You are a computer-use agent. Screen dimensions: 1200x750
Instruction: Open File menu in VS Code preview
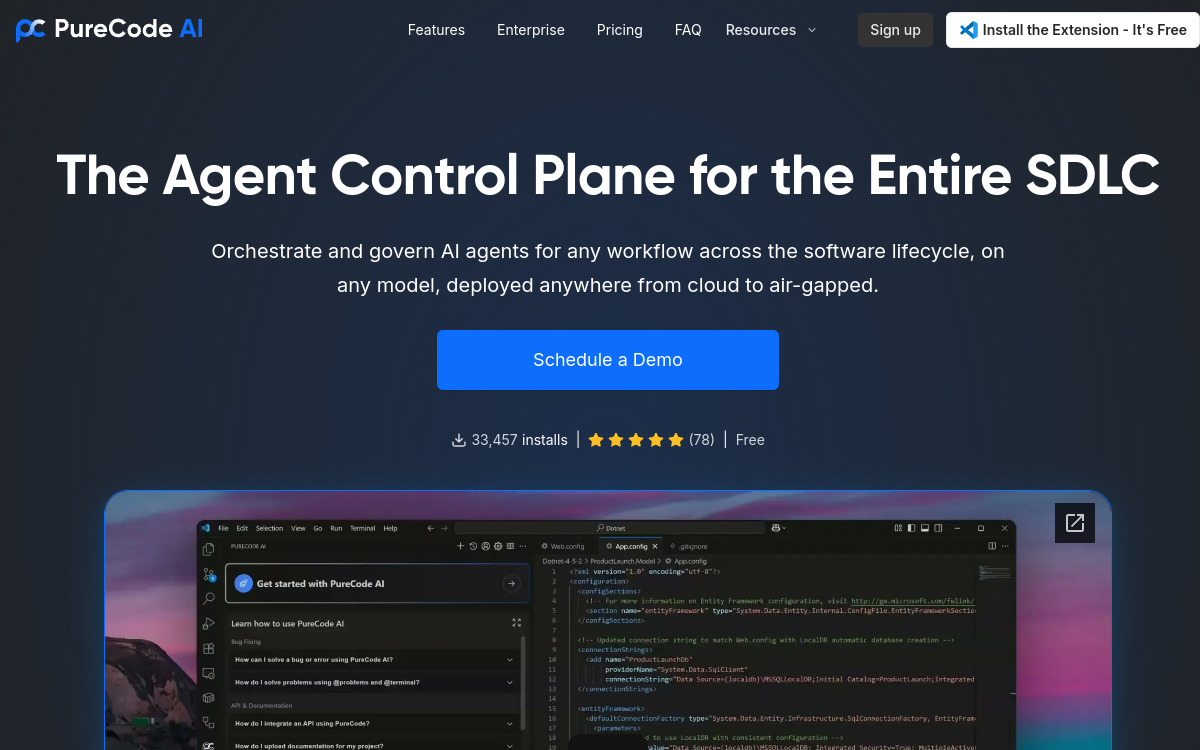click(x=223, y=528)
